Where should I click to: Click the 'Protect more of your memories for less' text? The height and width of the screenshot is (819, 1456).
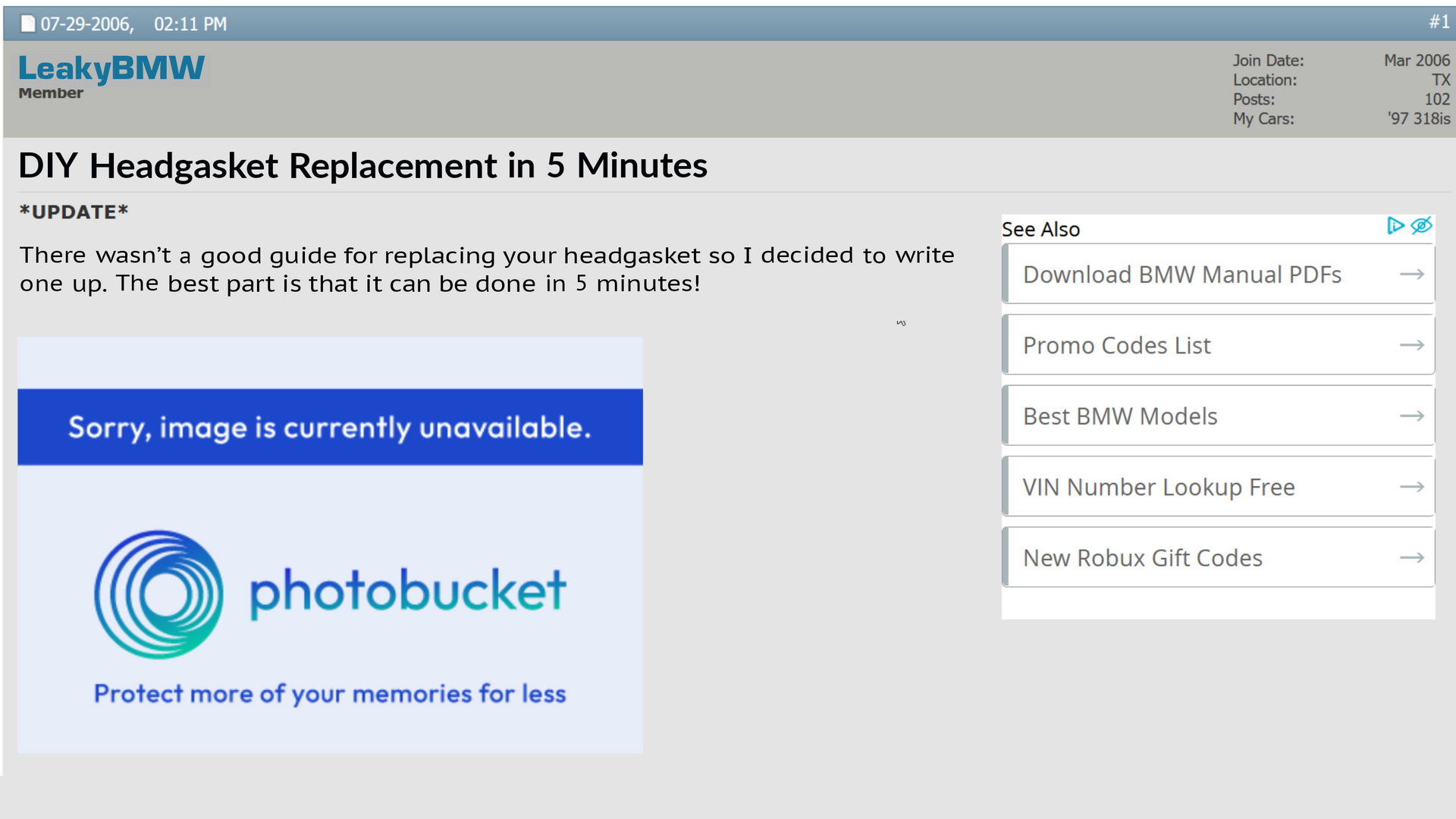coord(330,694)
